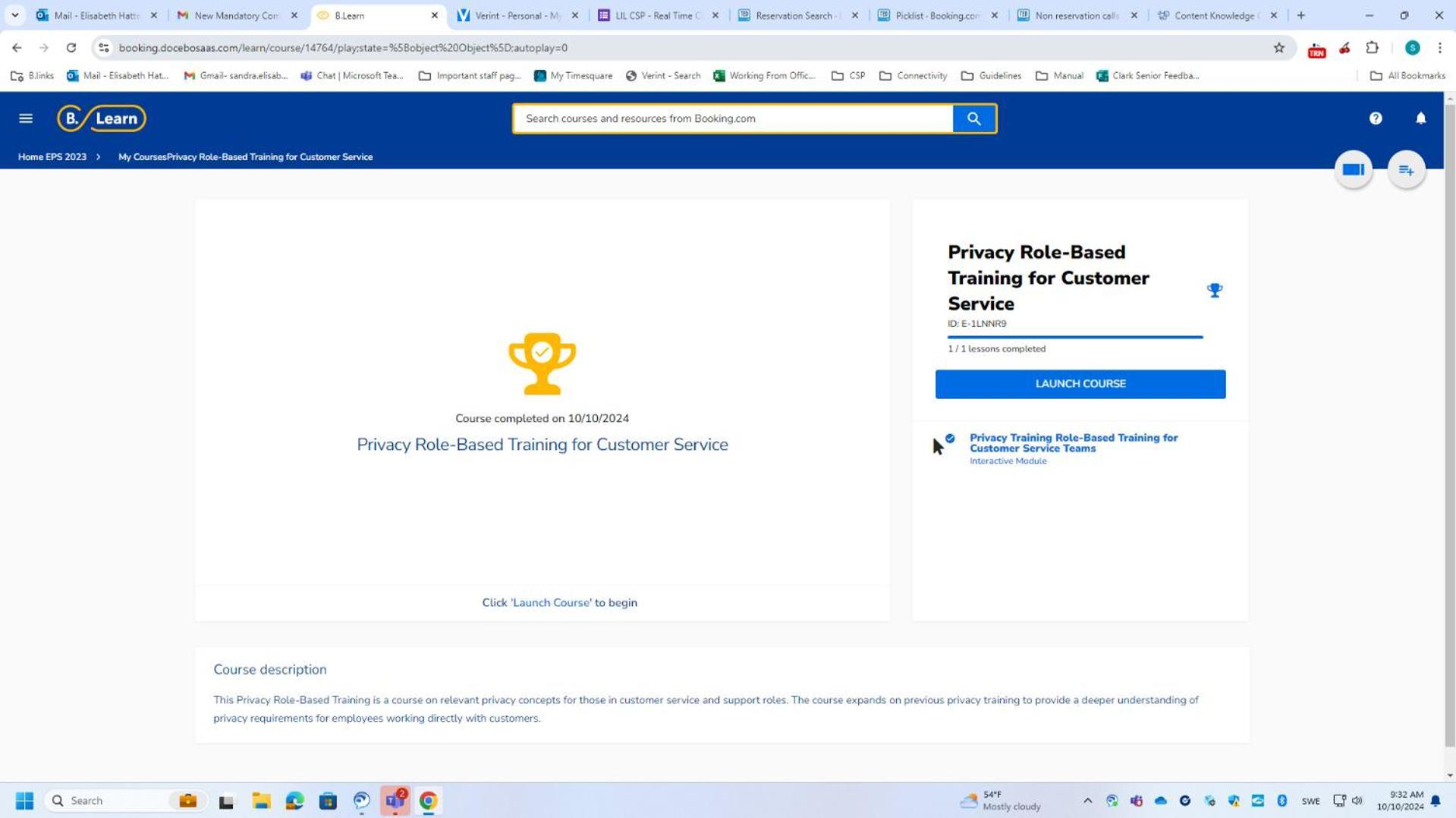Click the SWE language indicator
This screenshot has height=818, width=1456.
point(1310,801)
